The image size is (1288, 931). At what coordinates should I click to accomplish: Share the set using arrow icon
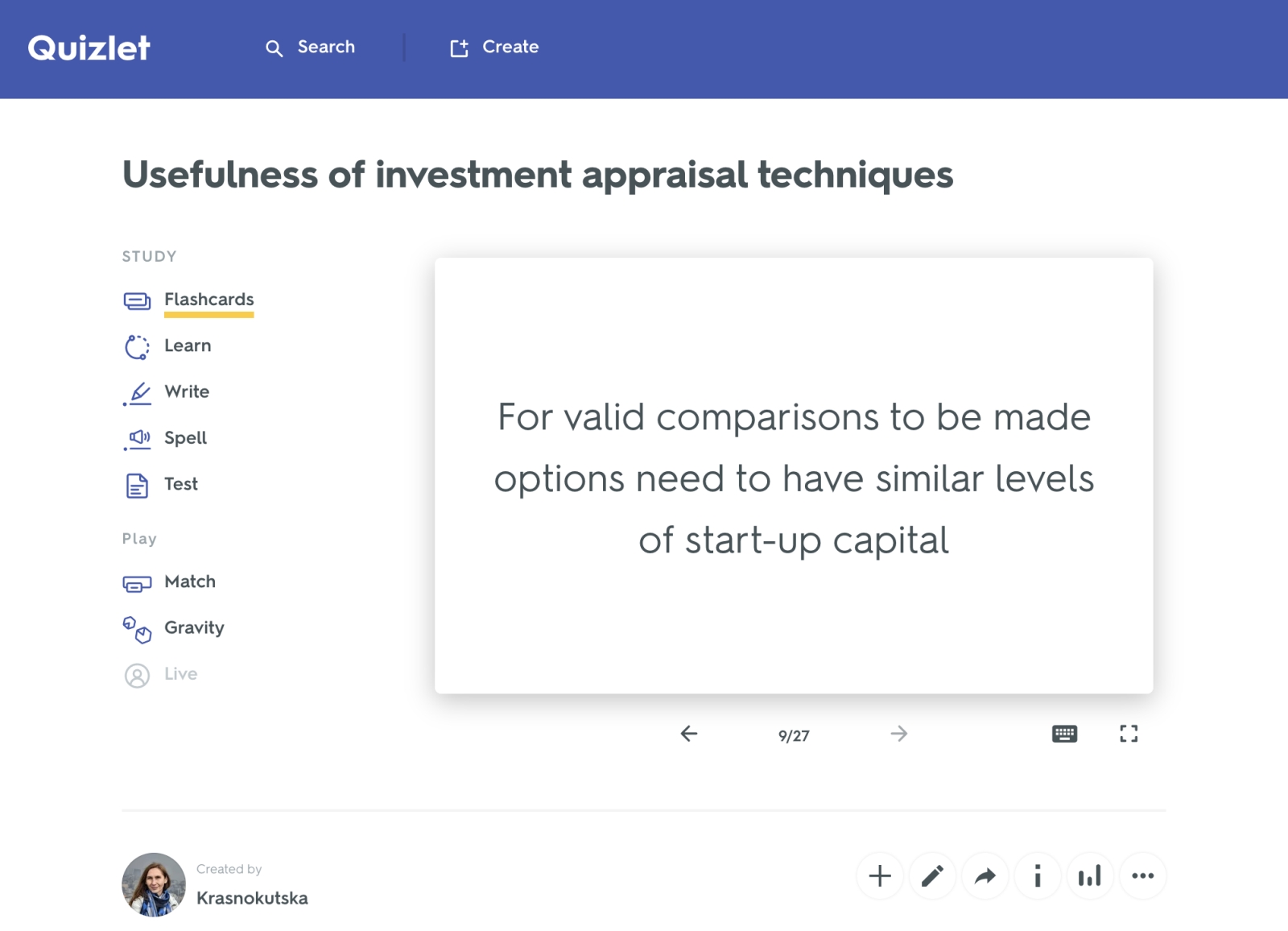pyautogui.click(x=985, y=875)
